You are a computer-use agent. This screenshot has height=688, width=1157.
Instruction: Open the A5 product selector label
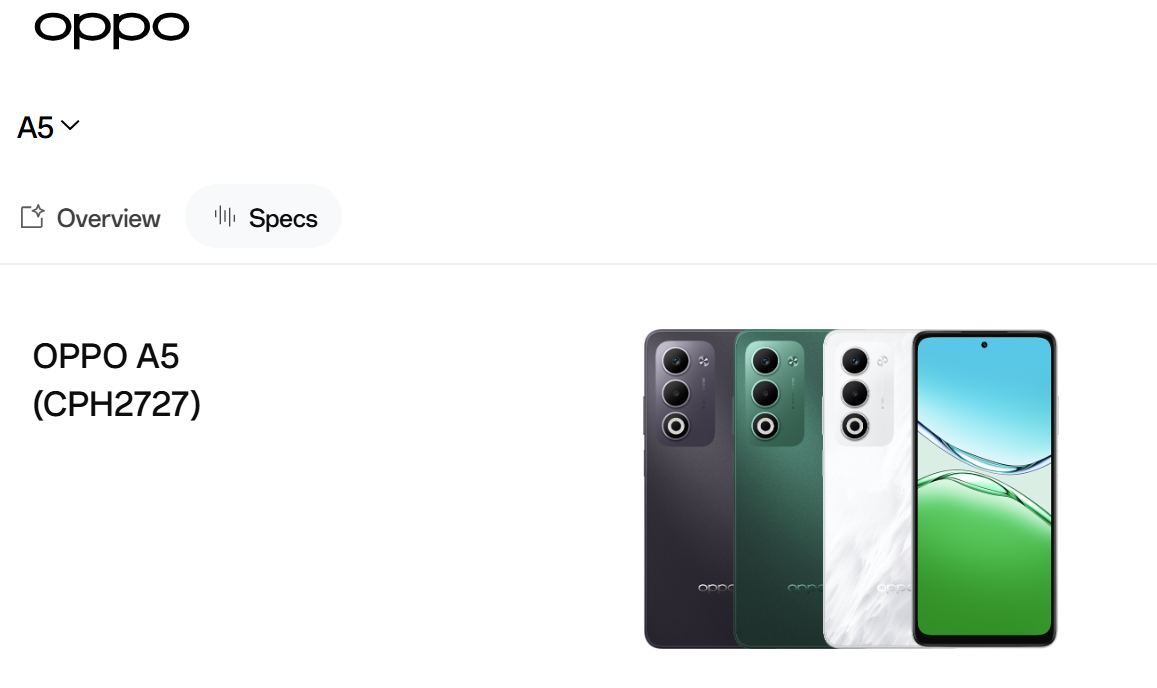pyautogui.click(x=35, y=128)
